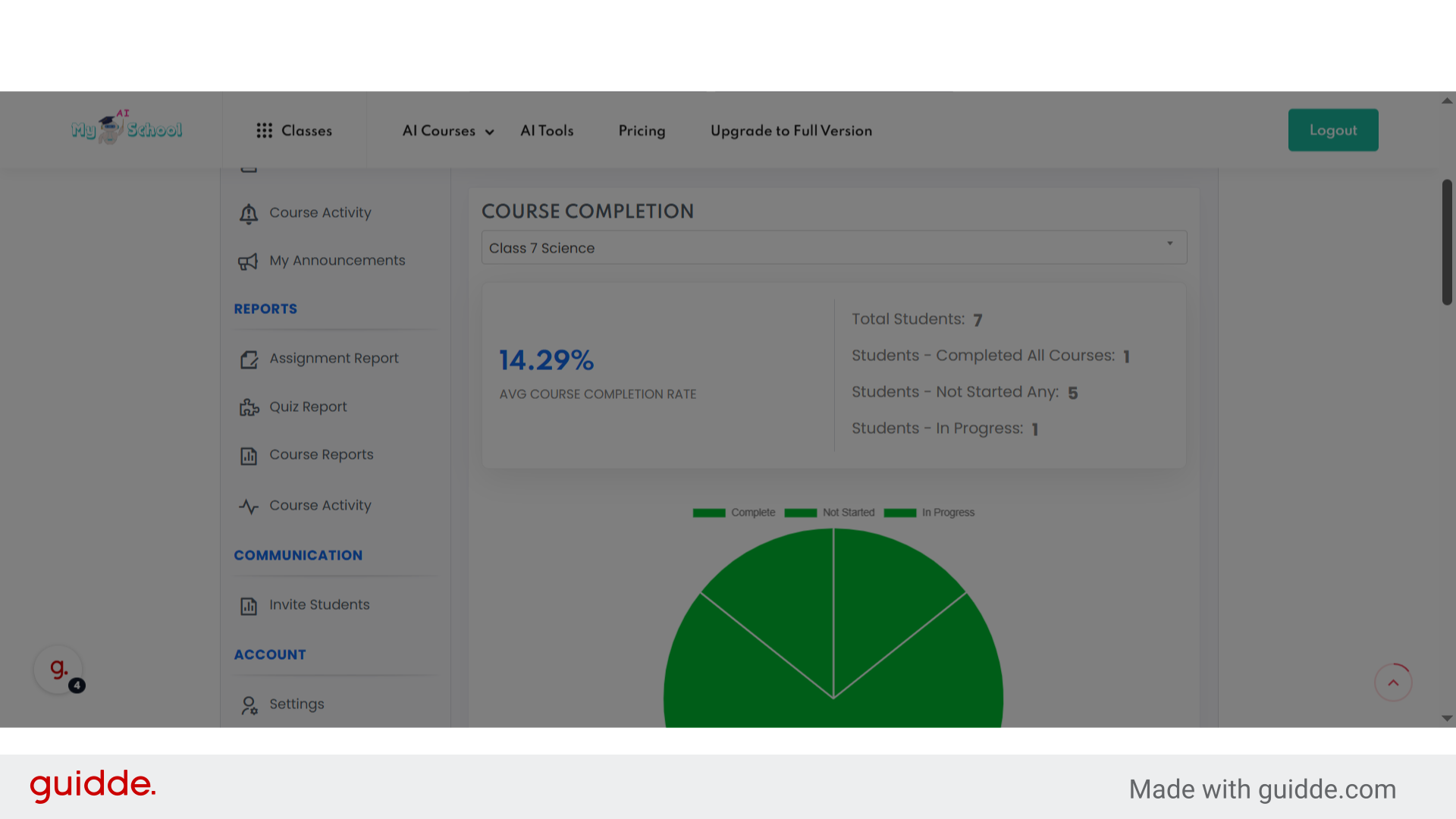Screen dimensions: 1456x819
Task: Open the guidde floating widget
Action: coord(58,670)
